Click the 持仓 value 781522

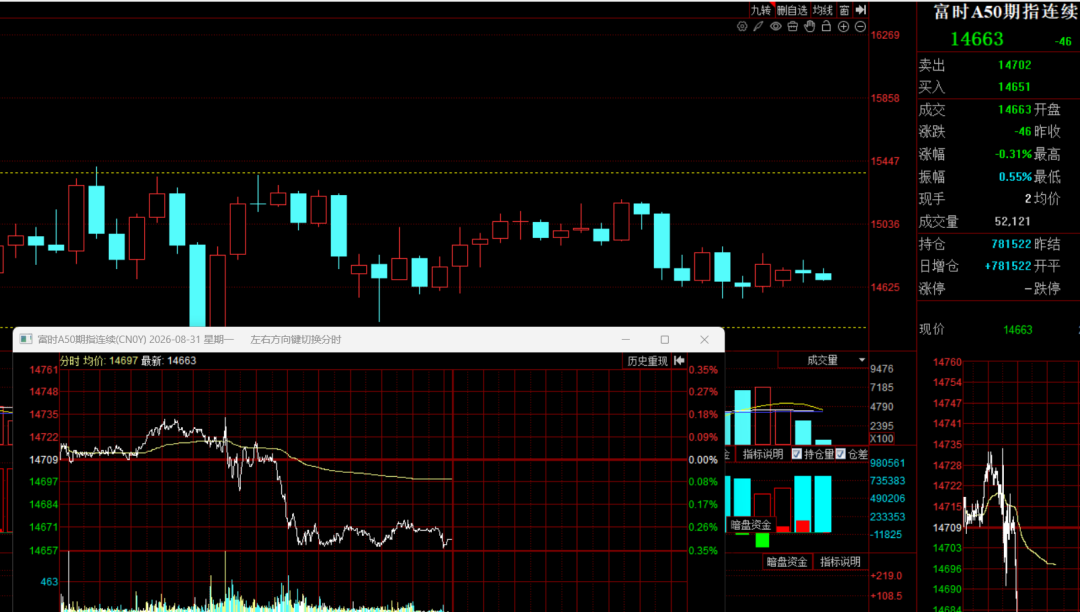[x=1011, y=244]
